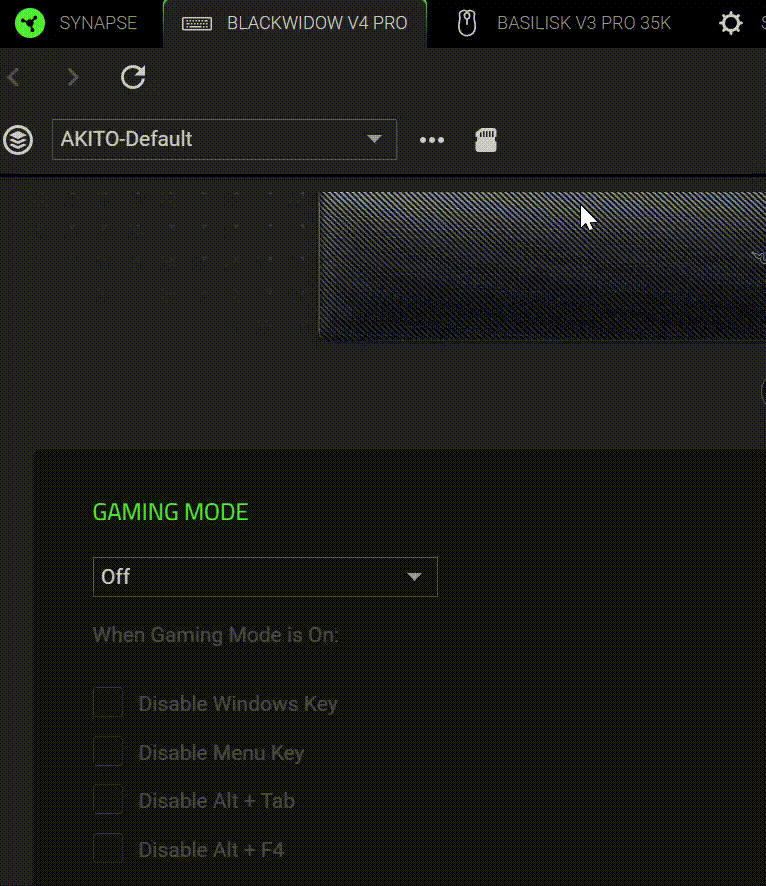This screenshot has height=886, width=766.
Task: Open the three-dots profile options menu
Action: [x=432, y=140]
